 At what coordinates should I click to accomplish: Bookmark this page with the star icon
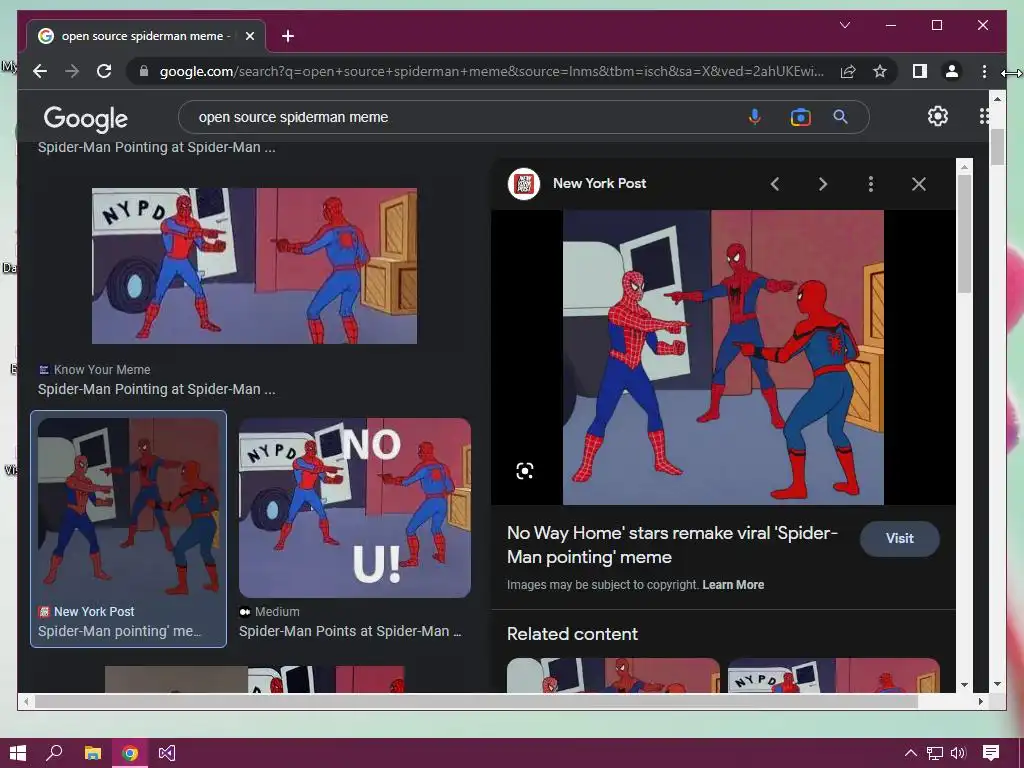click(x=880, y=71)
